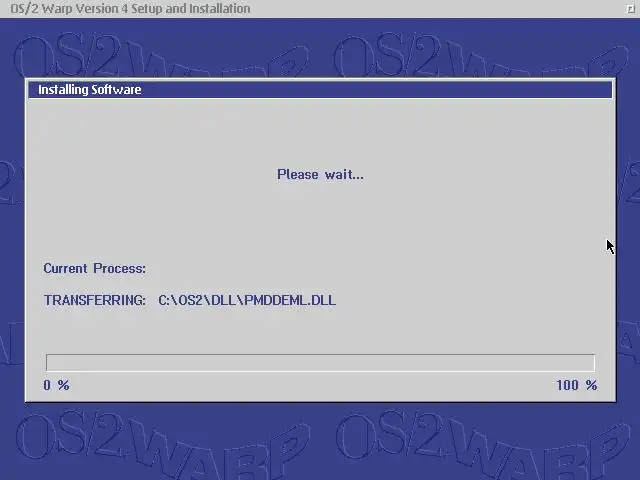The width and height of the screenshot is (640, 480).
Task: Click the 'OS/2 Warp Version 4 Setup and Installation' title
Action: click(x=130, y=9)
